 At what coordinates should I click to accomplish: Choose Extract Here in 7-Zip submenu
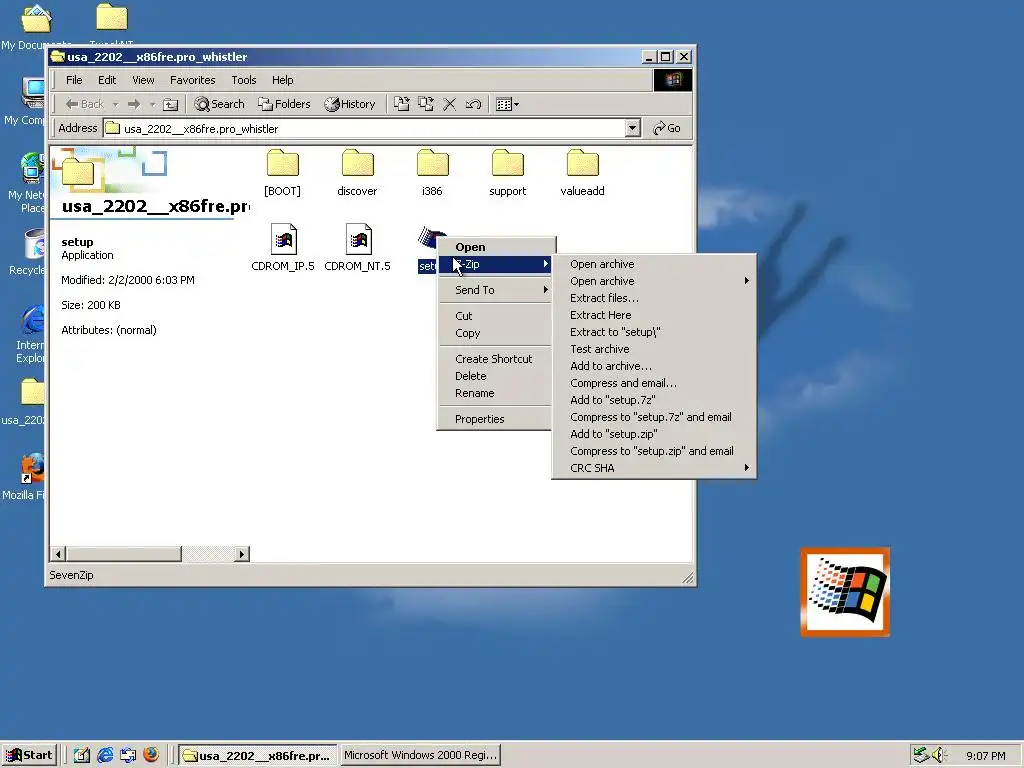coord(654,315)
